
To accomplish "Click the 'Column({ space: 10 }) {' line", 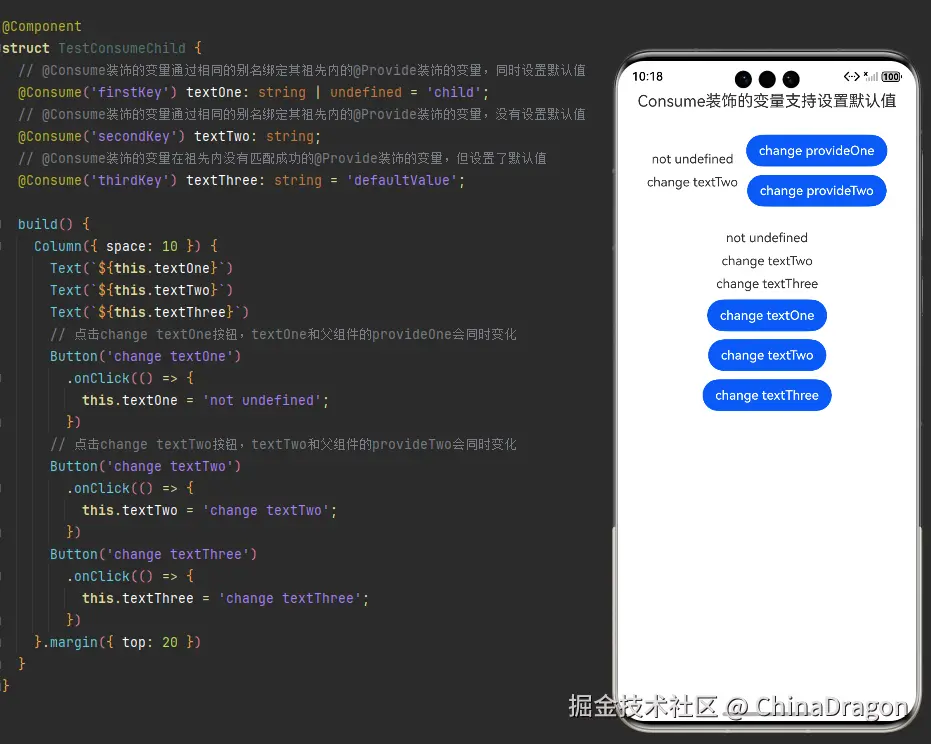I will (x=126, y=246).
